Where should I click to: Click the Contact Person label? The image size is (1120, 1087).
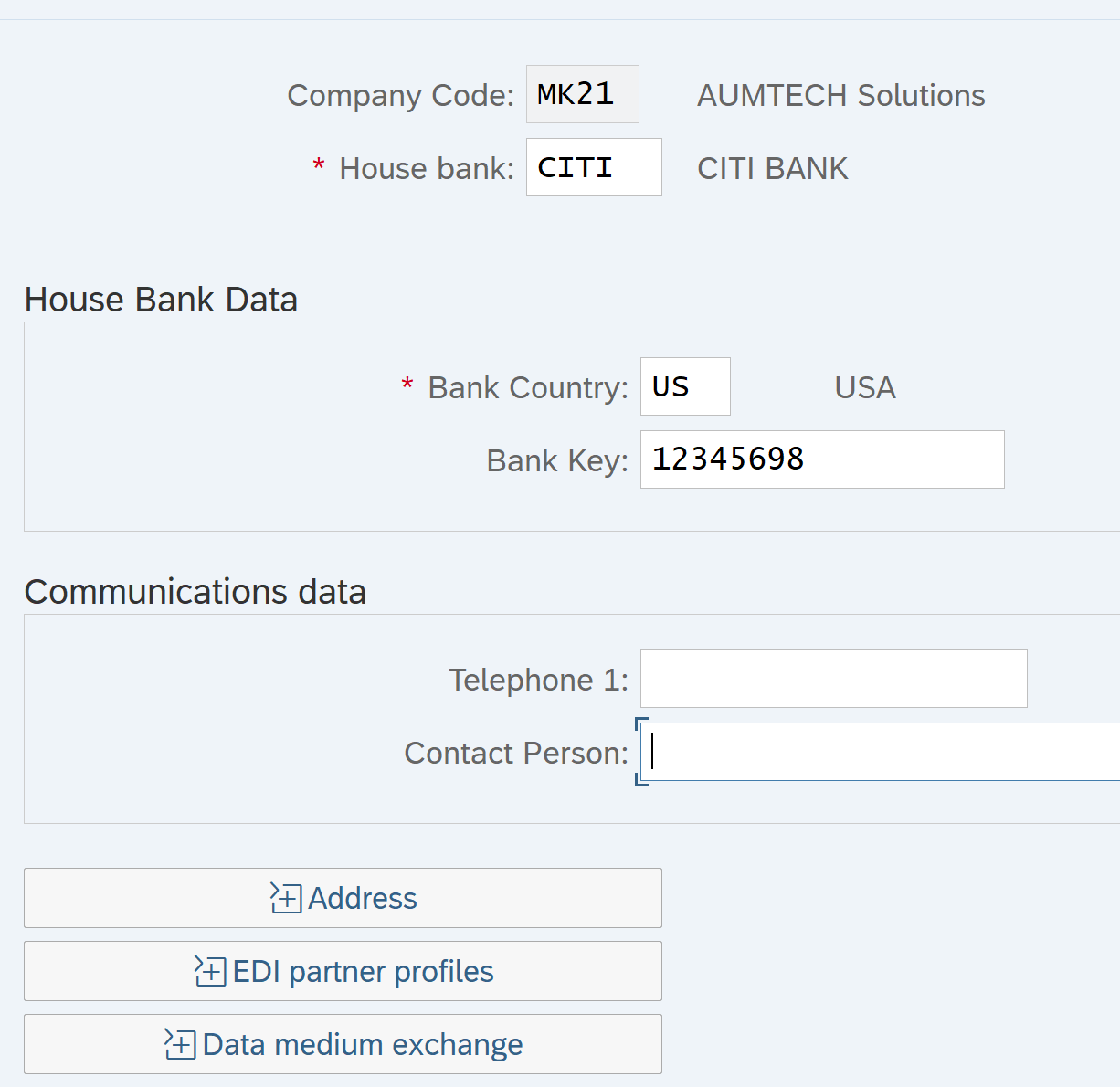[516, 753]
